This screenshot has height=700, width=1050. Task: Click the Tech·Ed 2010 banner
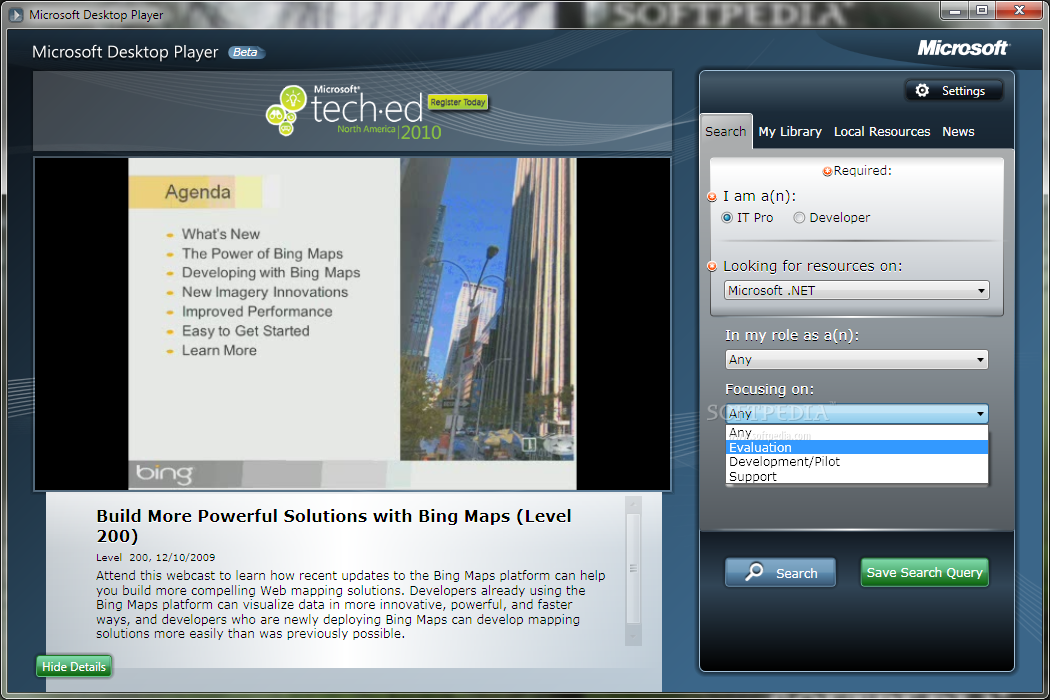(x=352, y=111)
